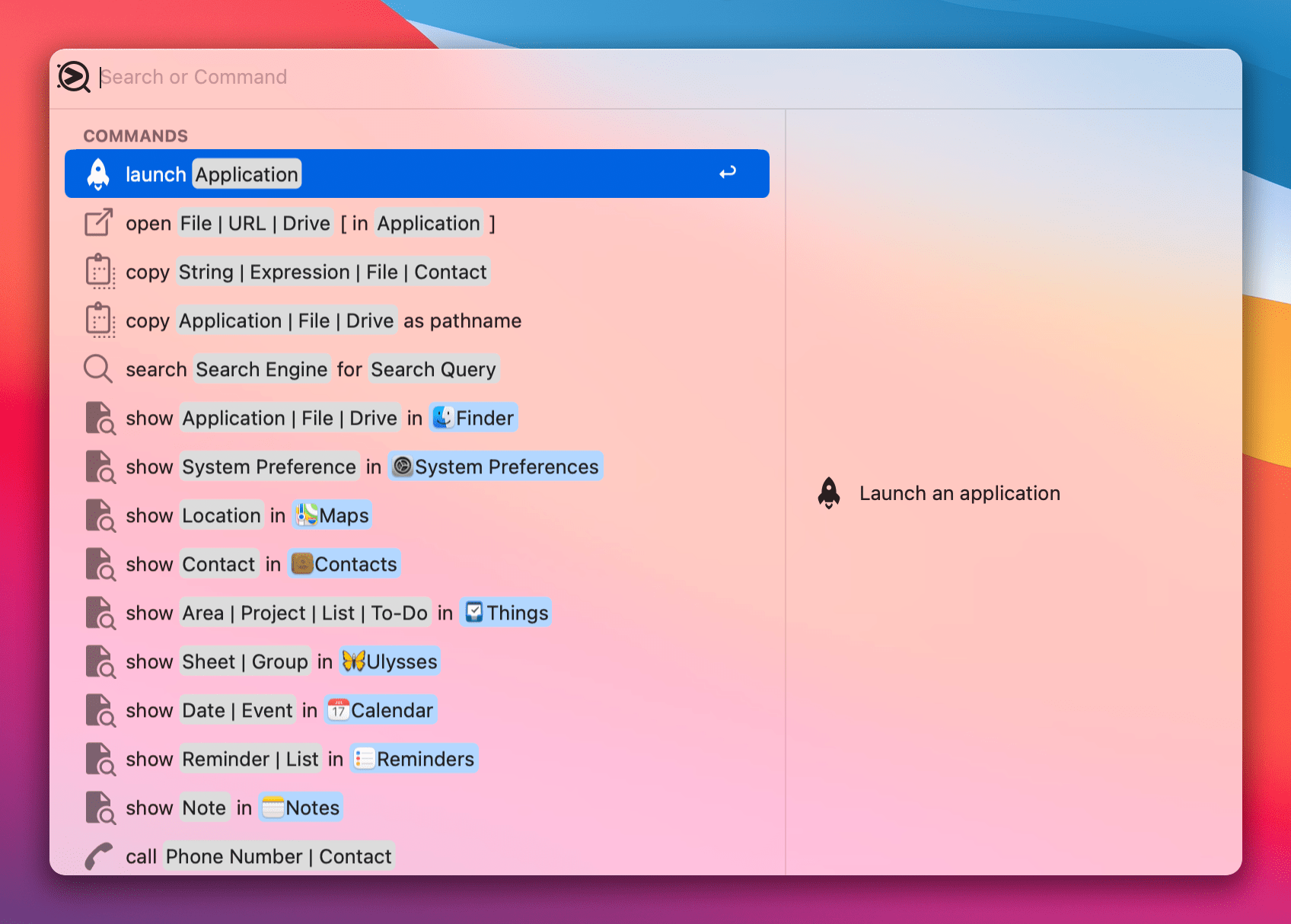
Task: Click the 'as pathname' text
Action: (462, 320)
